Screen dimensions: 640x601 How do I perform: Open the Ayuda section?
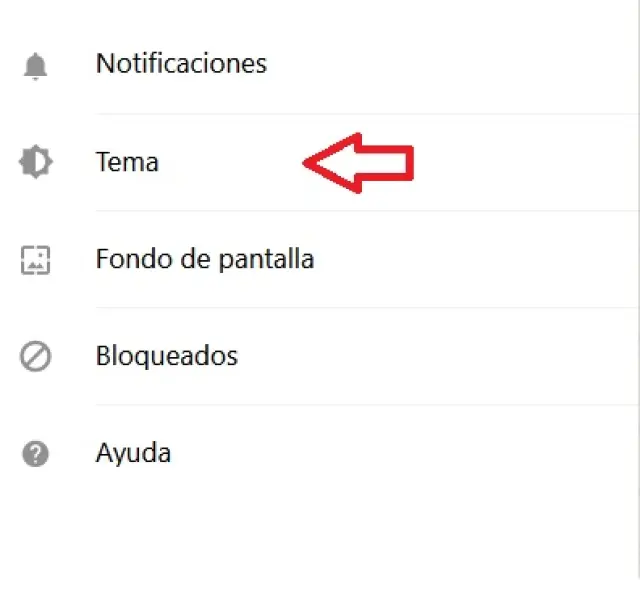point(133,453)
